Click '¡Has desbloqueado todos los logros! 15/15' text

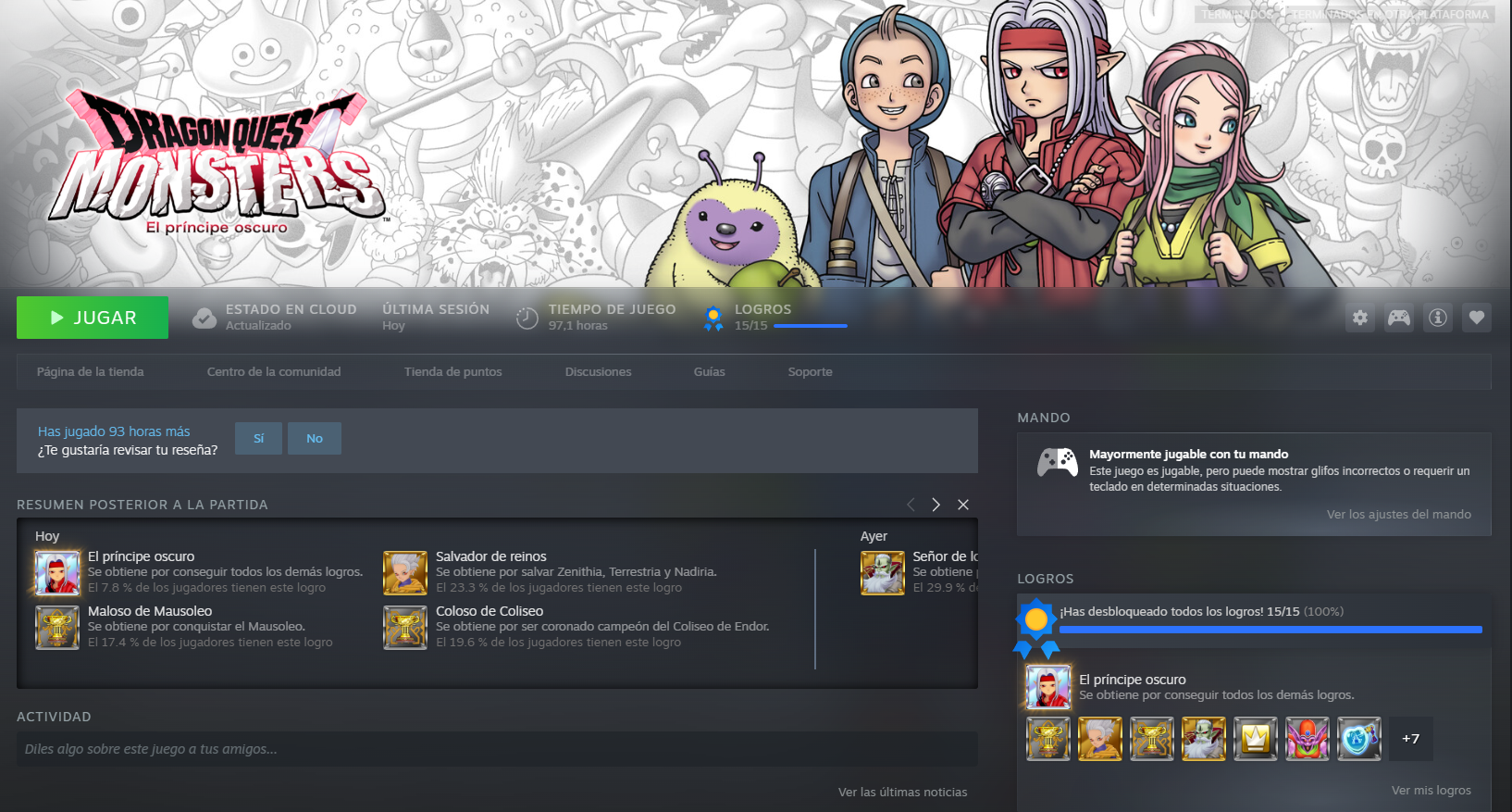tap(1180, 612)
